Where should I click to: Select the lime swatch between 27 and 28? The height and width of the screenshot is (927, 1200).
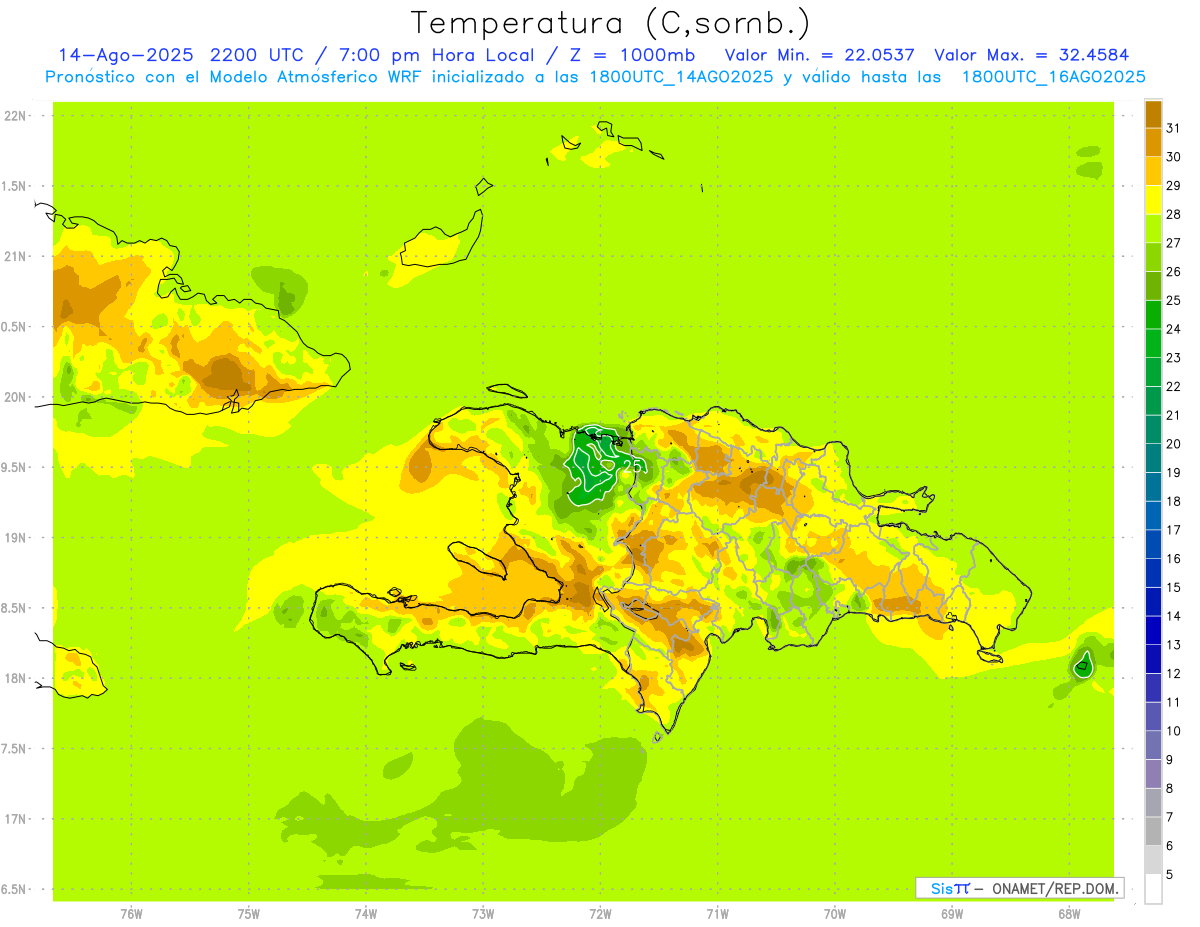click(1153, 228)
